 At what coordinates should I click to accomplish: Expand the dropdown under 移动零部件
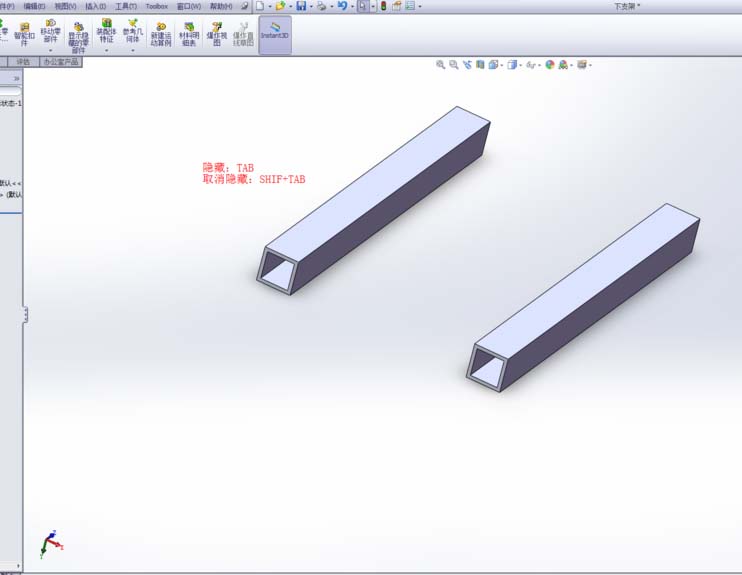51,50
